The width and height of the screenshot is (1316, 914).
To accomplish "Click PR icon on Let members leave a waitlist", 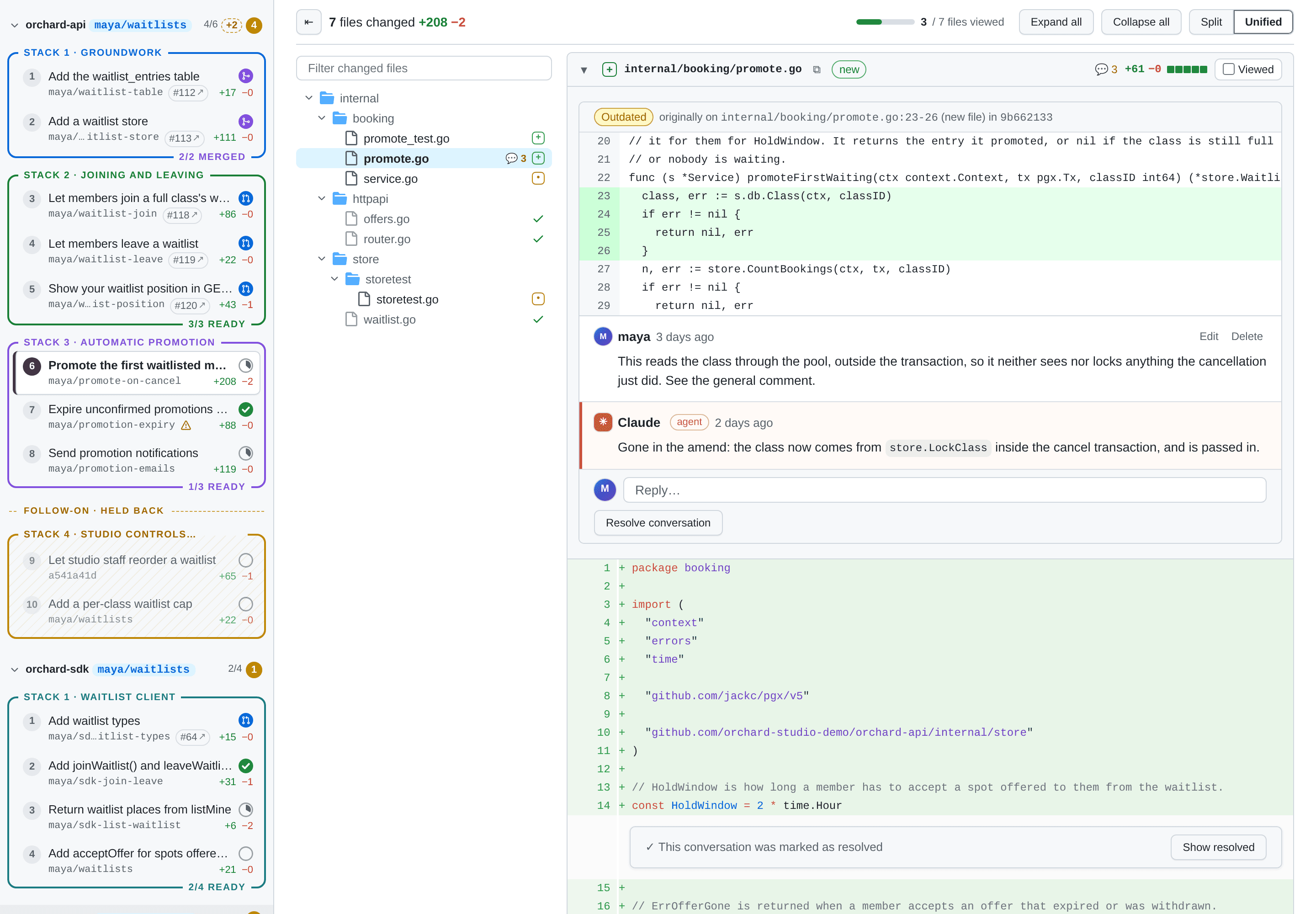I will [x=246, y=244].
